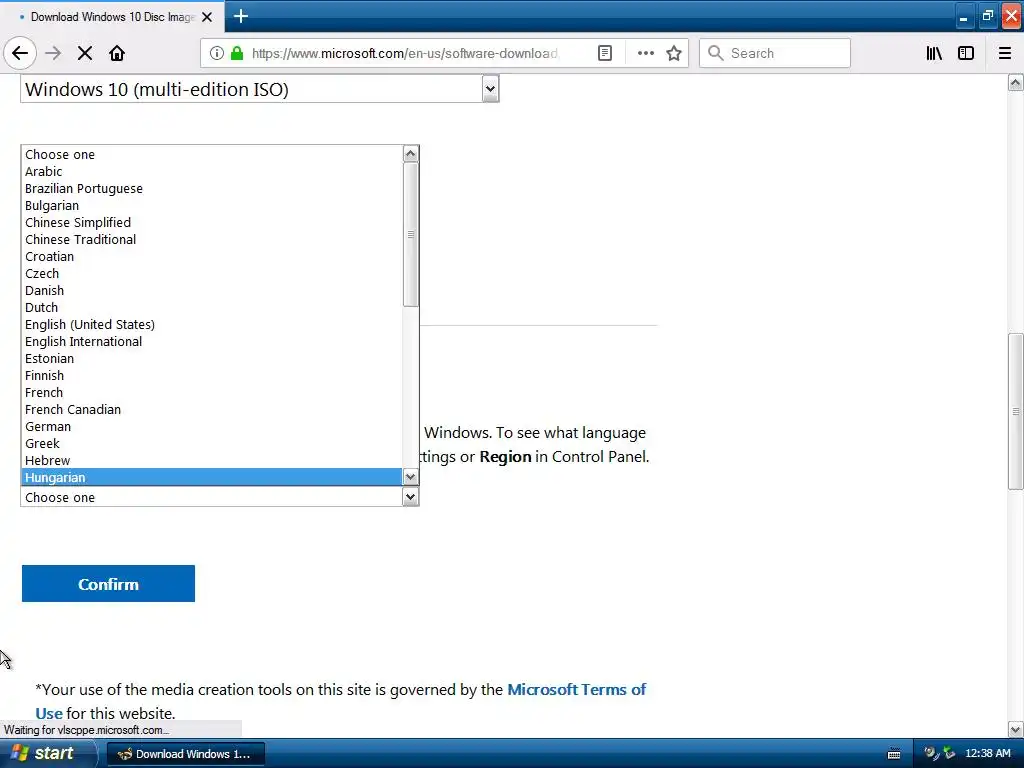The width and height of the screenshot is (1024, 768).
Task: Choose Chinese Simplified from the list
Action: pos(213,222)
